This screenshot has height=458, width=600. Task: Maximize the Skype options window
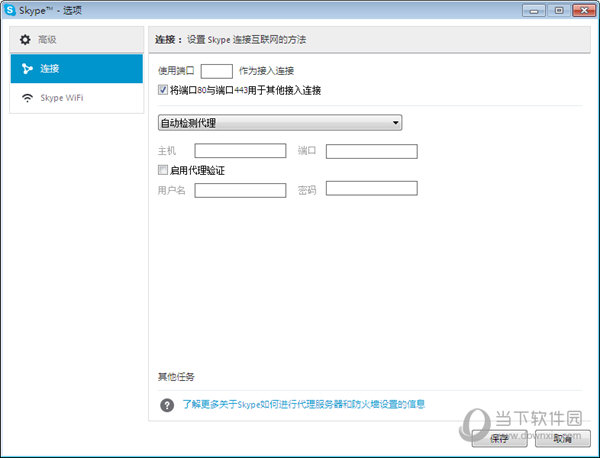[x=559, y=11]
